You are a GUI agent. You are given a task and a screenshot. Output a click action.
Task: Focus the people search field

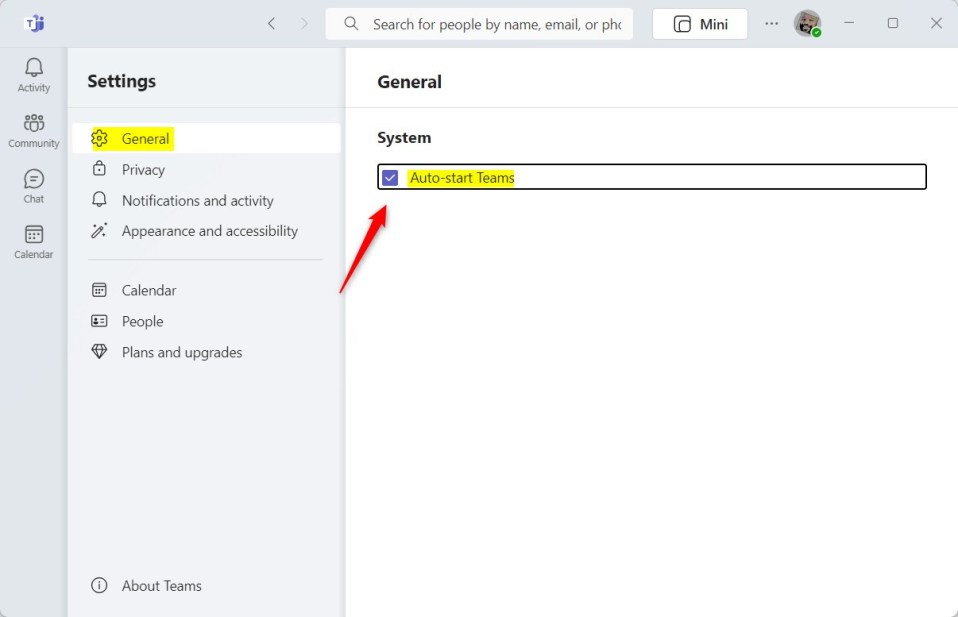pyautogui.click(x=479, y=24)
